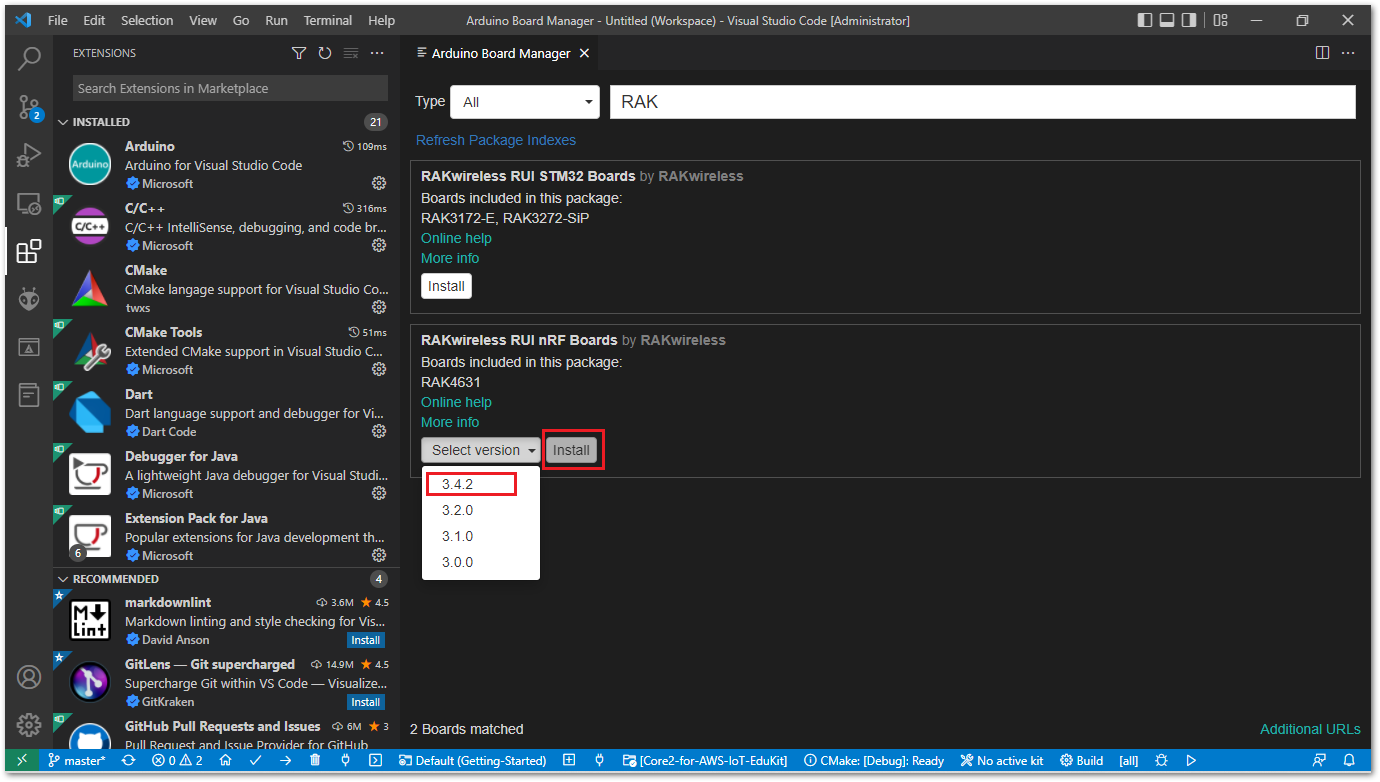The height and width of the screenshot is (782, 1380).
Task: Open Accounts menu in activity bar
Action: 29,677
